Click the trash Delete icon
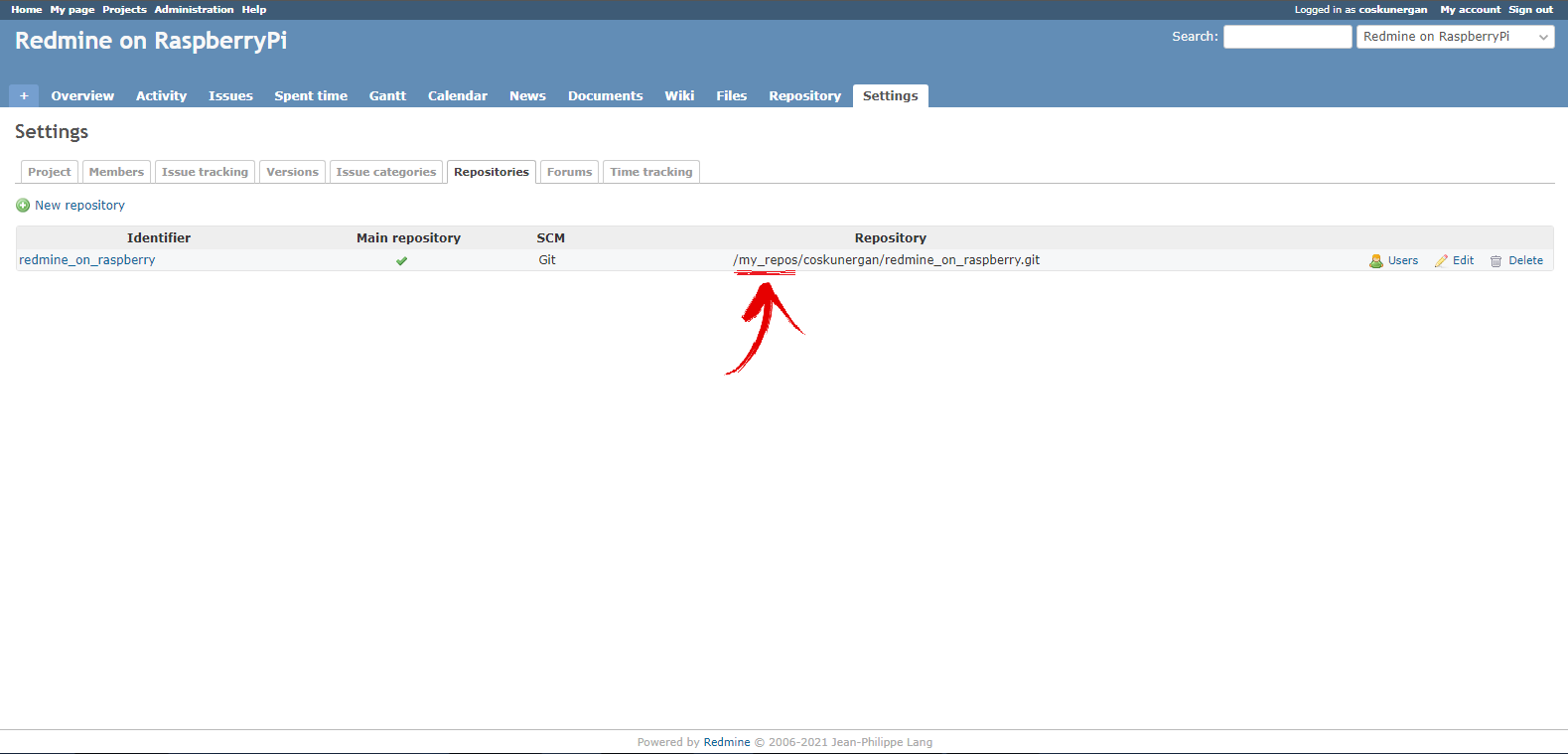Image resolution: width=1568 pixels, height=754 pixels. tap(1496, 261)
